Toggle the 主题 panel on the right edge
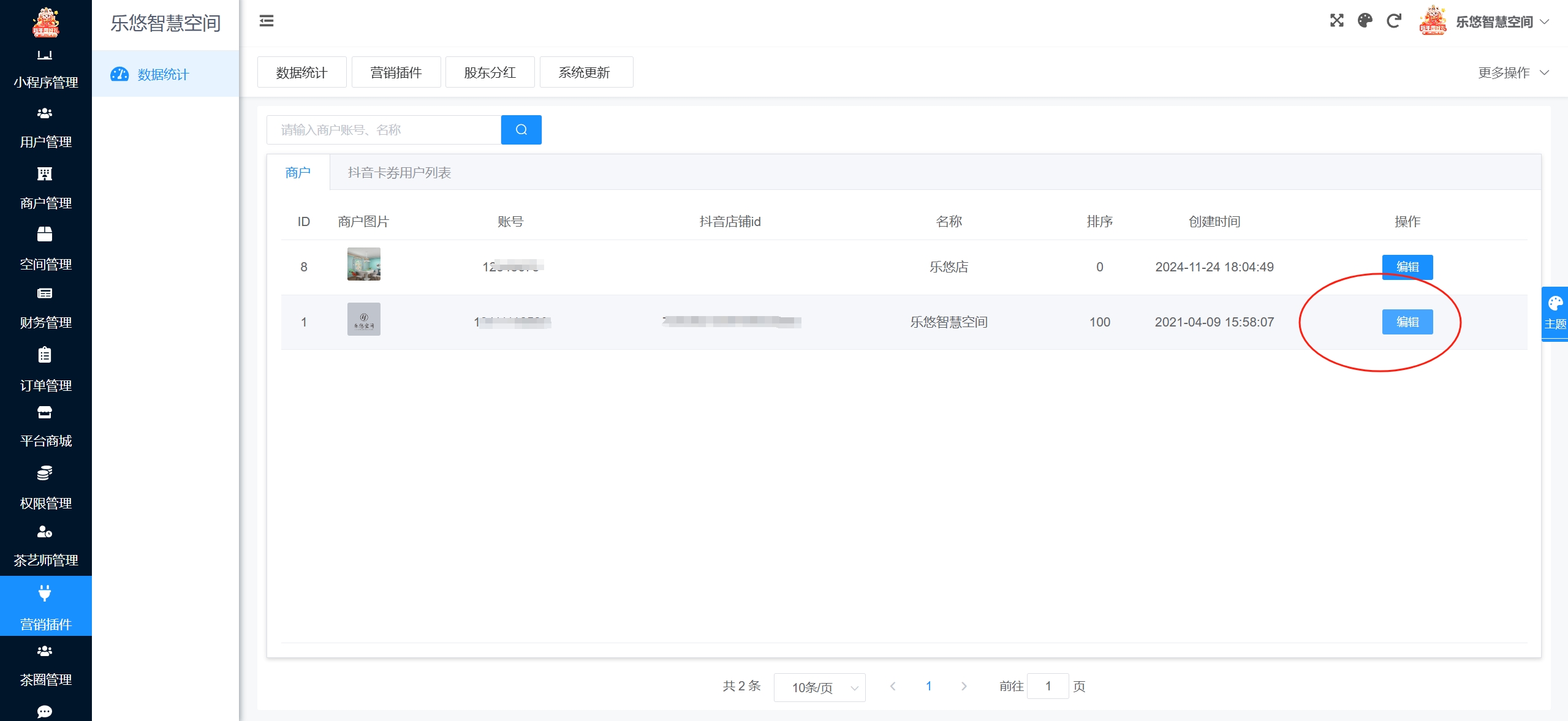The height and width of the screenshot is (721, 1568). point(1556,312)
